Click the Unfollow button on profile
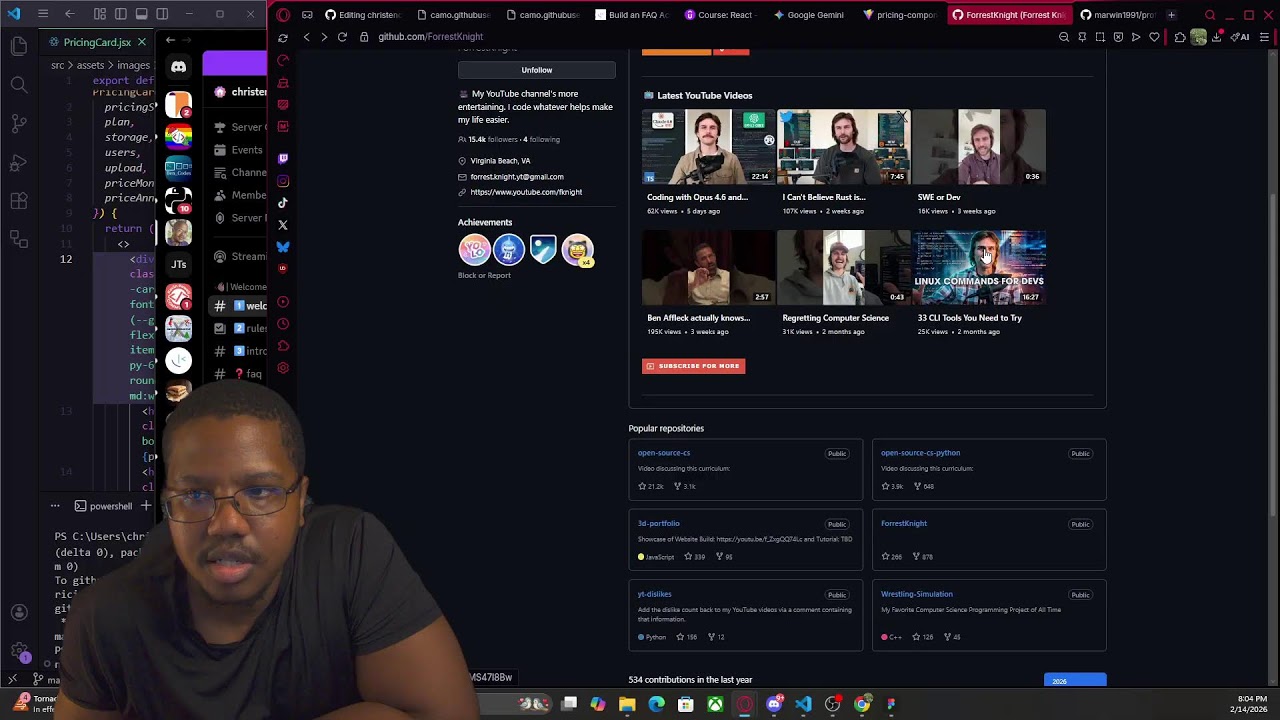The height and width of the screenshot is (720, 1280). 536,70
